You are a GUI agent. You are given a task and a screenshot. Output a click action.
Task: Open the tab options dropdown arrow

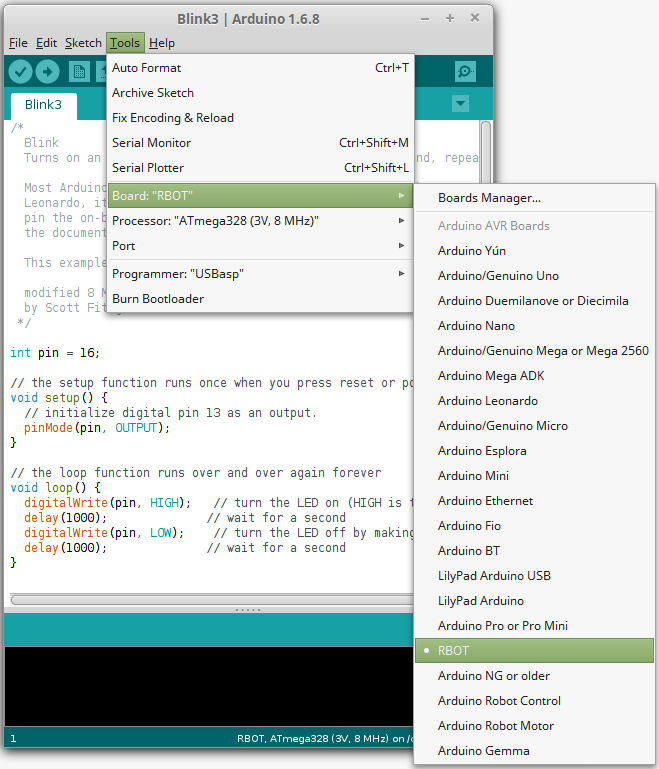460,103
